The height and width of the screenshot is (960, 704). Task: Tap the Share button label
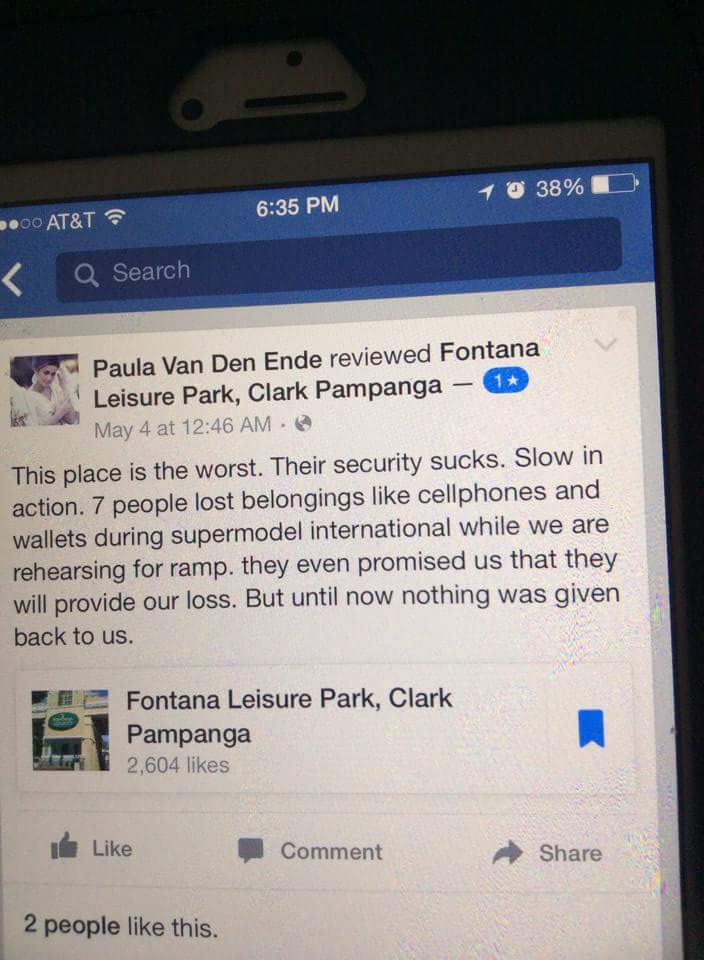click(571, 853)
